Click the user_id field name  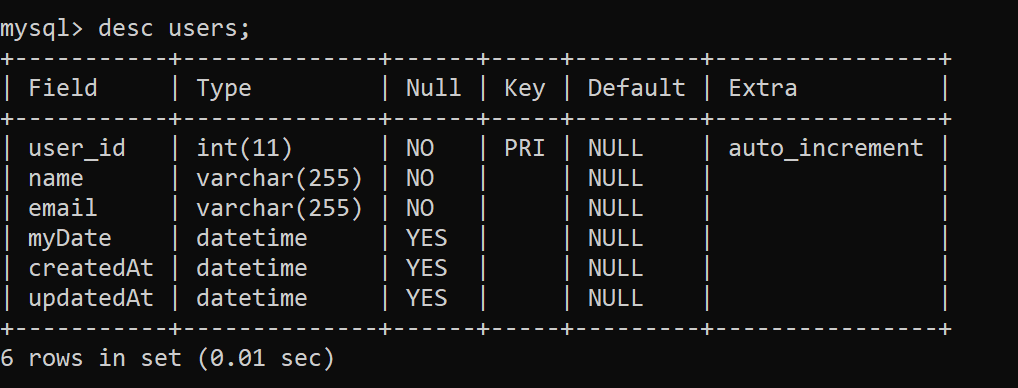click(x=77, y=149)
